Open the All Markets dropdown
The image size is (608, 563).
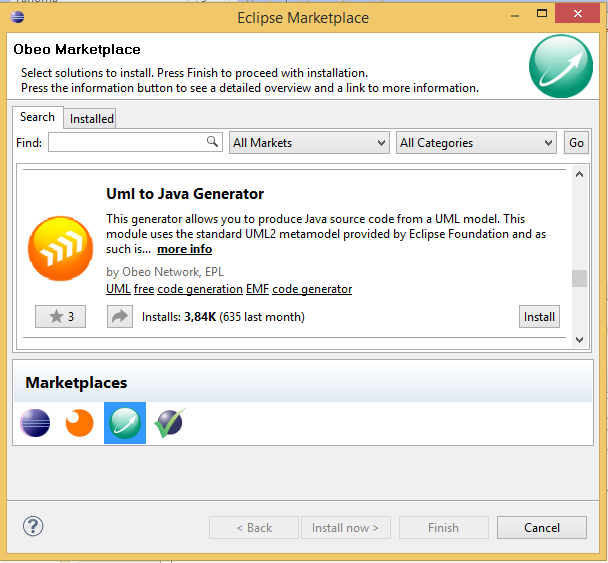pyautogui.click(x=309, y=143)
